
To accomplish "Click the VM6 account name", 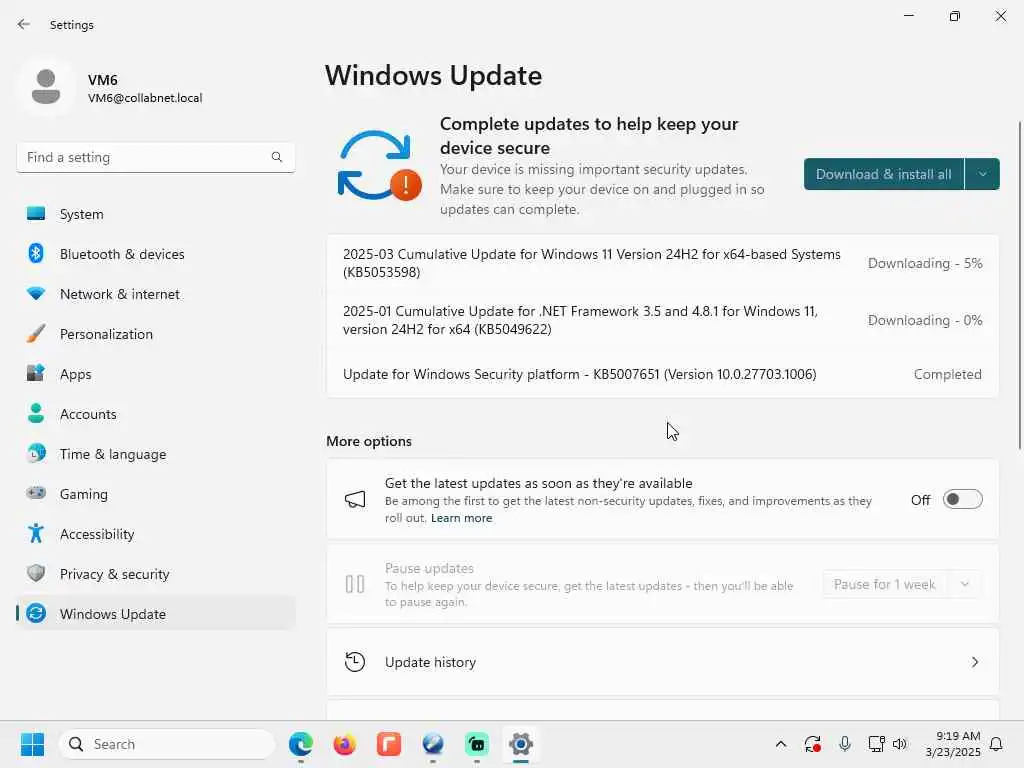I will (103, 80).
